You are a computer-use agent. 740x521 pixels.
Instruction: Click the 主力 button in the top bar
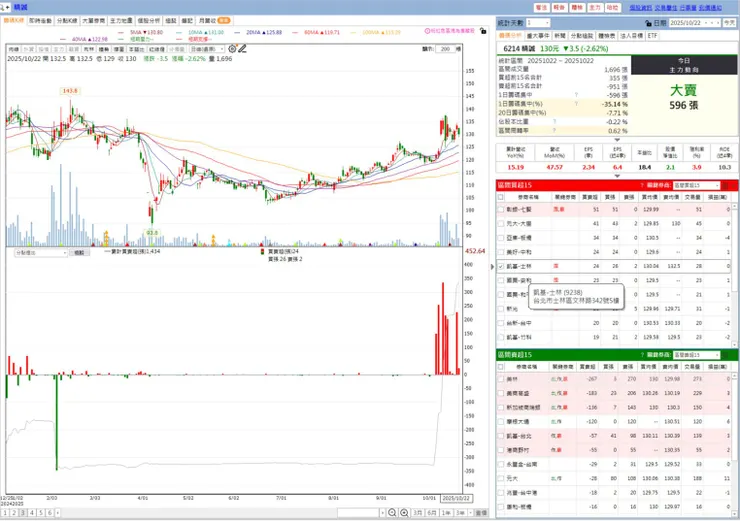coord(595,8)
